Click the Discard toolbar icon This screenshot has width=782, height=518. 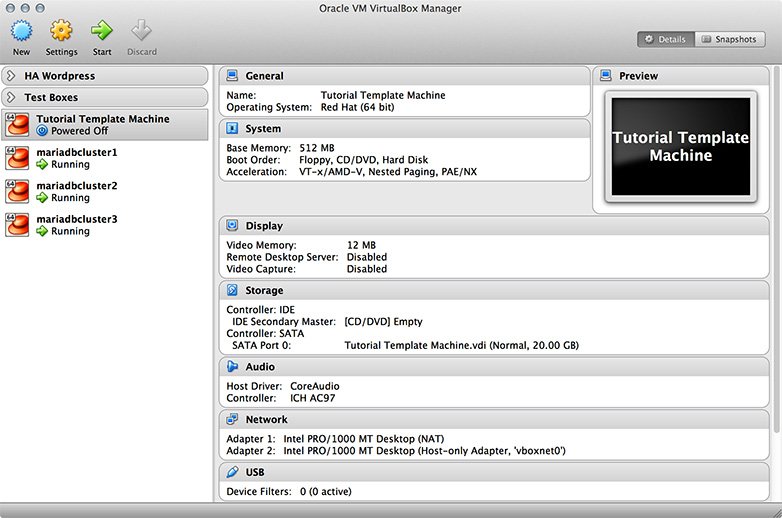pyautogui.click(x=141, y=32)
